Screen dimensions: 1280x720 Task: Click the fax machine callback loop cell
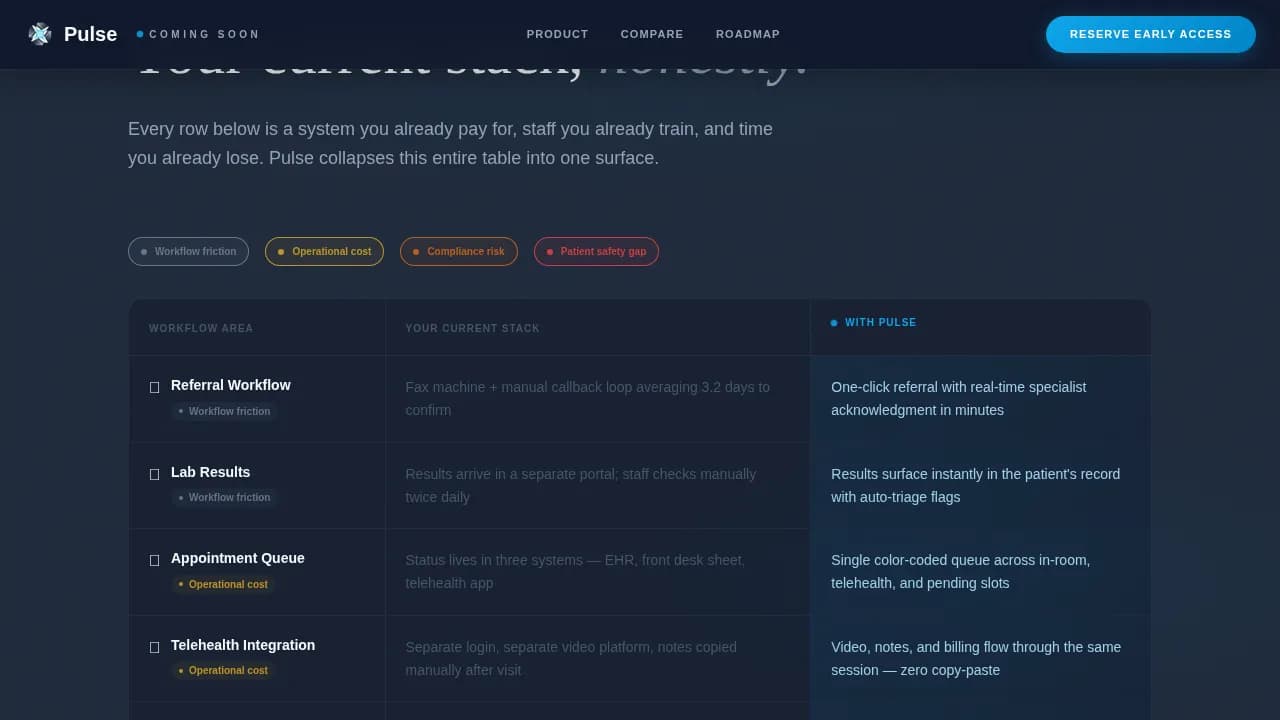[x=598, y=398]
